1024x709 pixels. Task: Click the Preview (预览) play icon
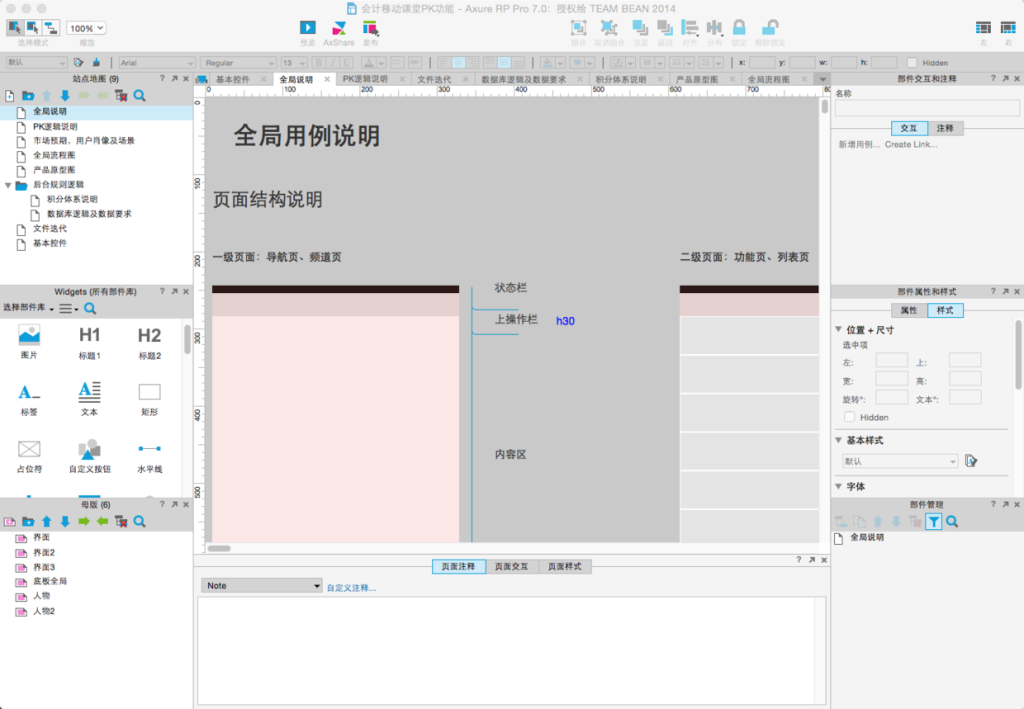pos(308,27)
